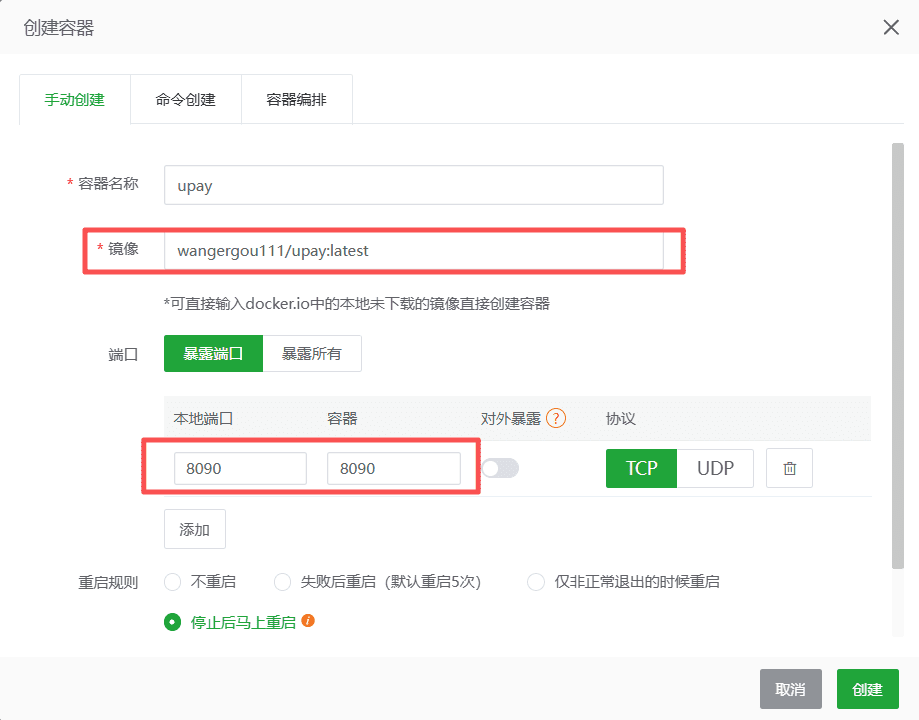Click the 容器 port field showing 8090
The image size is (919, 720).
394,468
